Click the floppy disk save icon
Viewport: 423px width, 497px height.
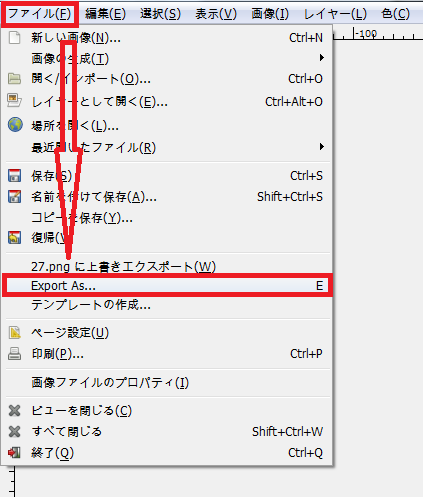tap(14, 176)
